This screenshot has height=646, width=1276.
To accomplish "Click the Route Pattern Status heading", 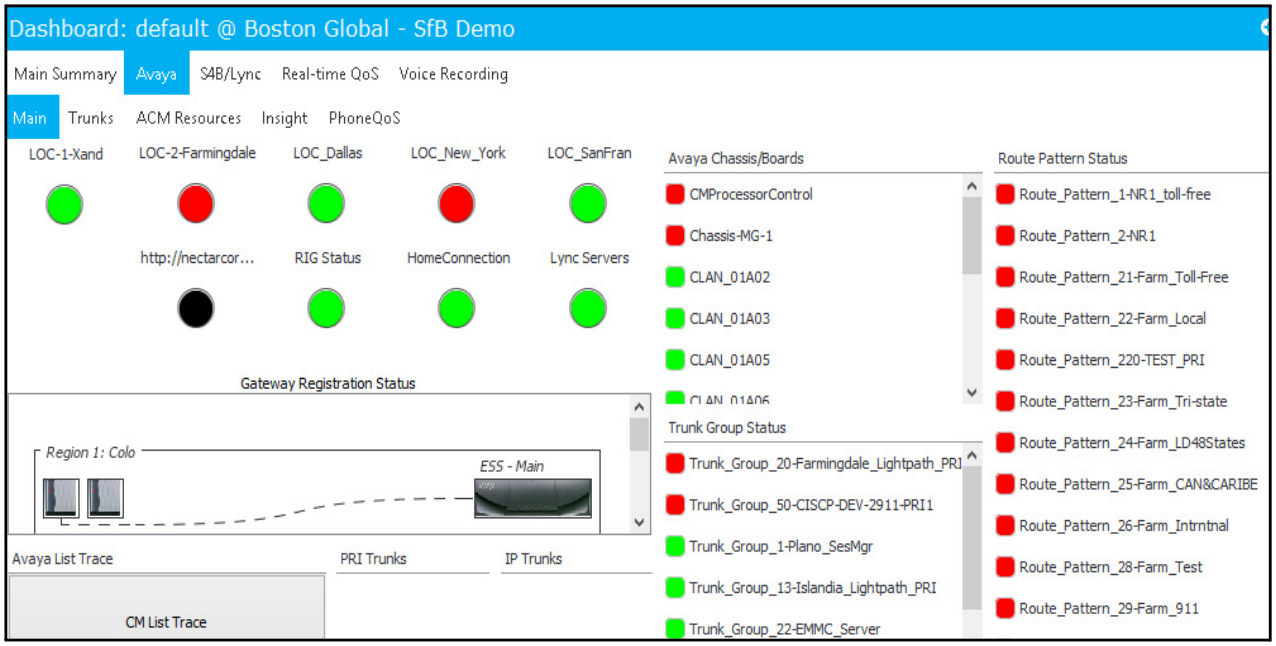I will [1062, 158].
